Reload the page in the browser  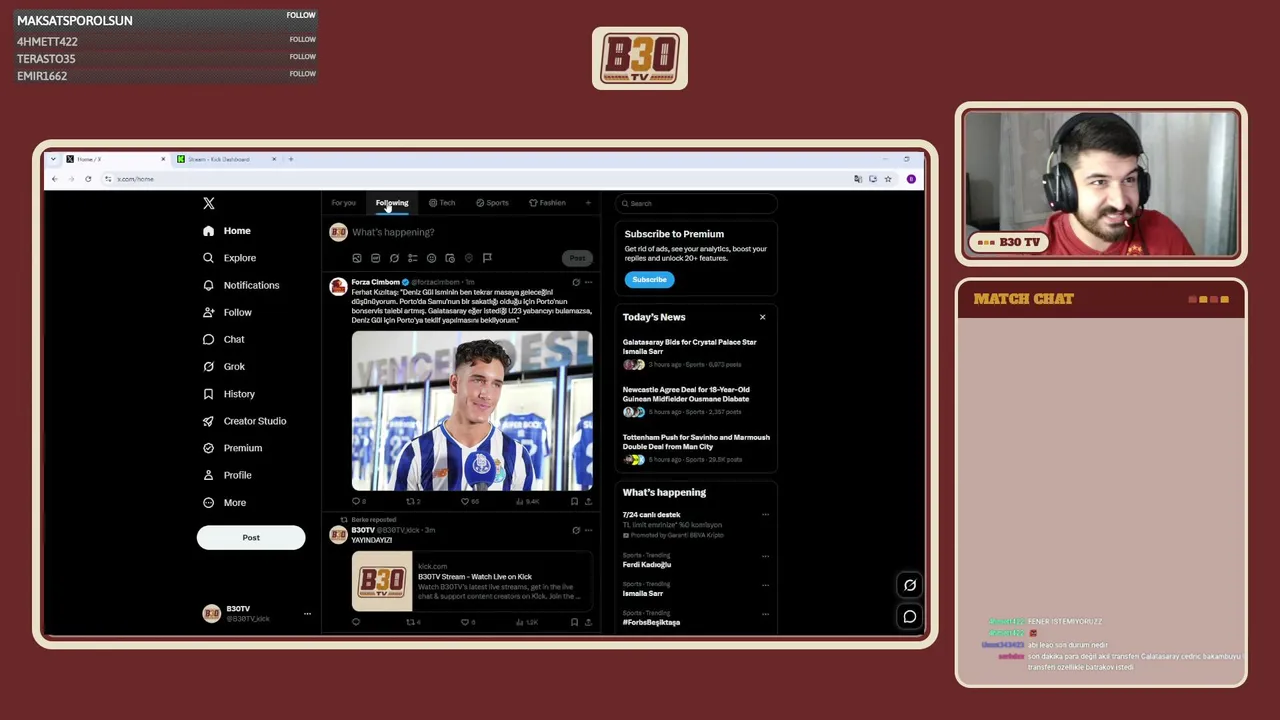[x=88, y=179]
